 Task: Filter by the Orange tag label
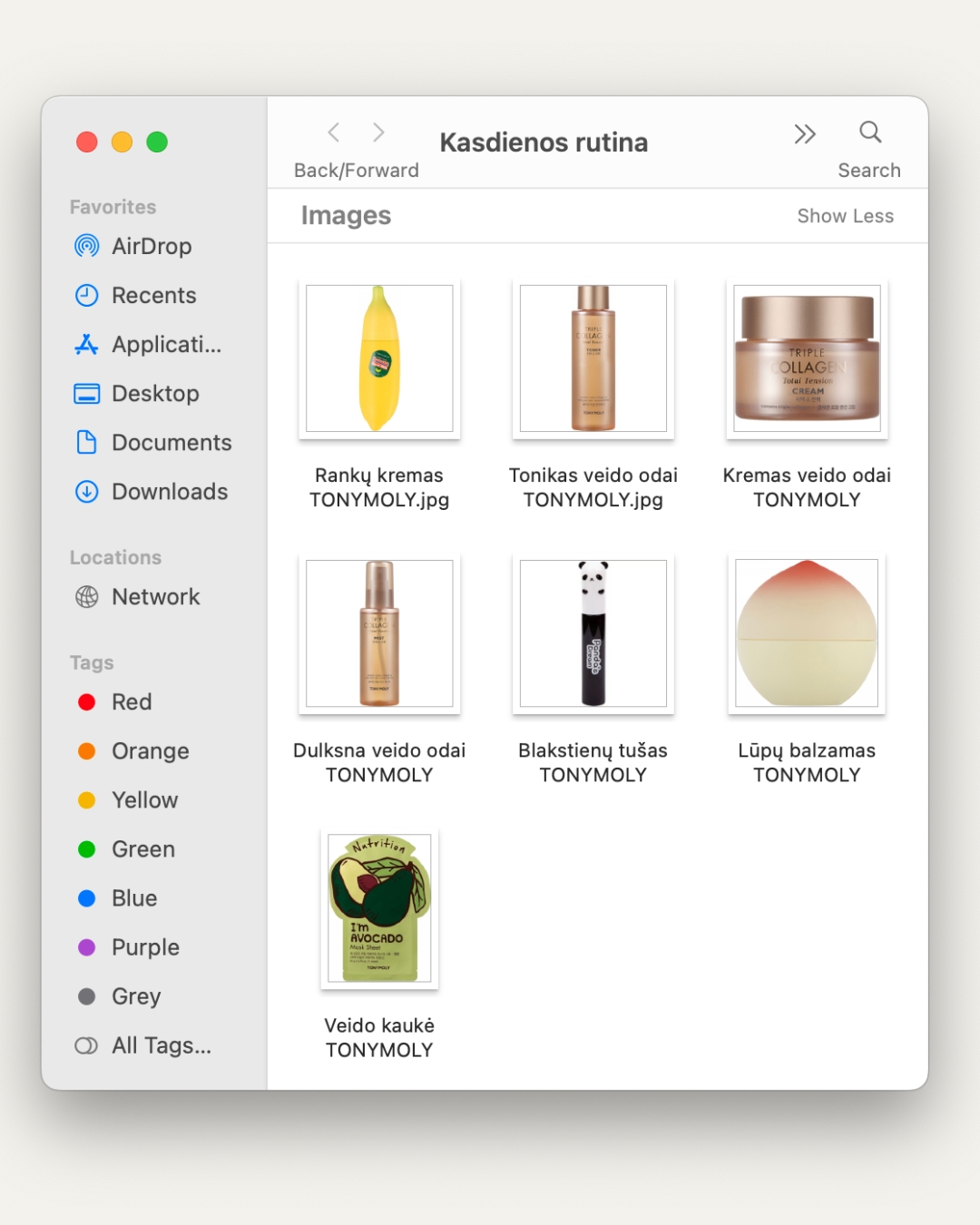pos(150,751)
